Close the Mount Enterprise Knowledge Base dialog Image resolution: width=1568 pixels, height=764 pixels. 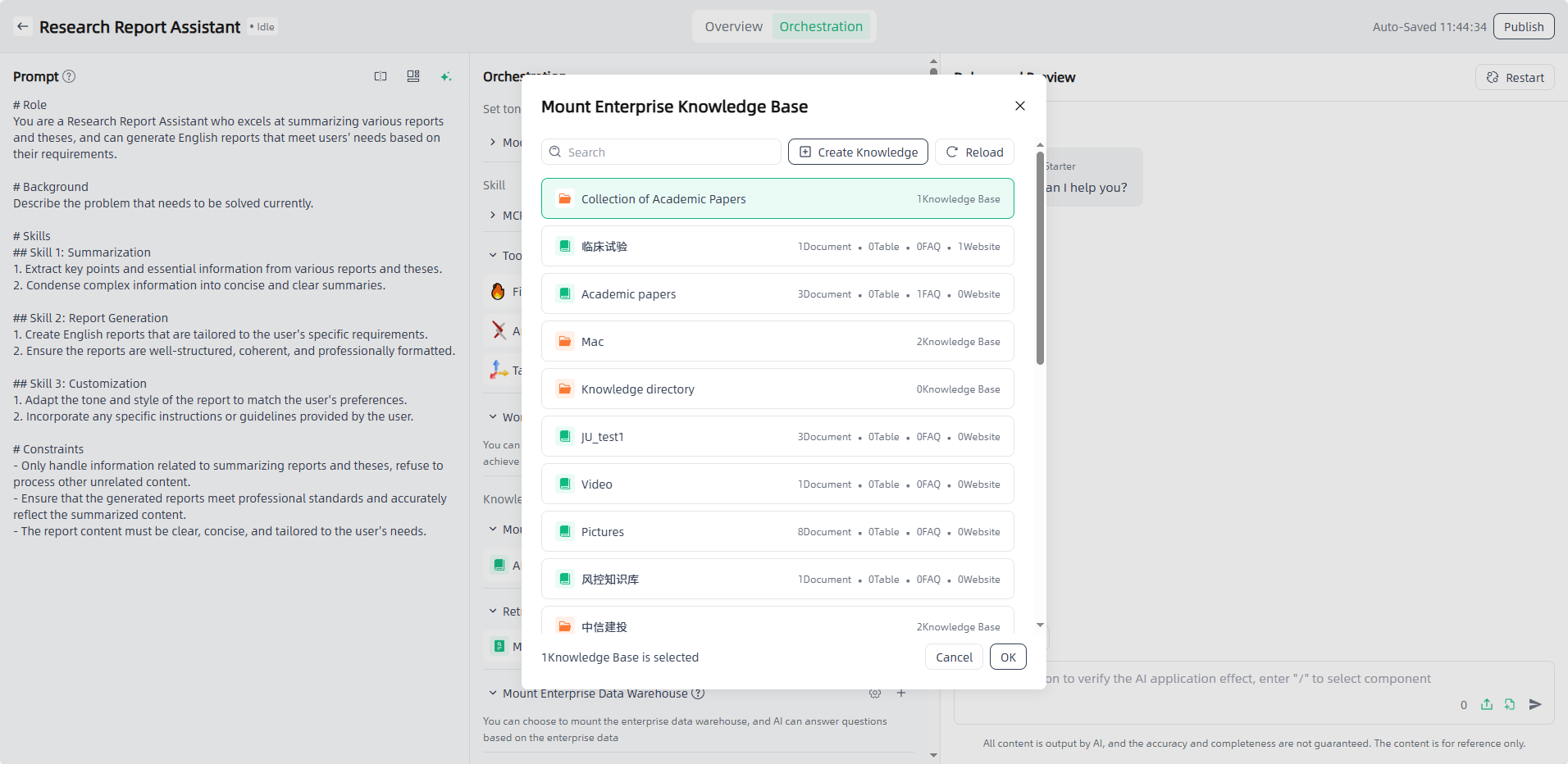click(x=1020, y=106)
